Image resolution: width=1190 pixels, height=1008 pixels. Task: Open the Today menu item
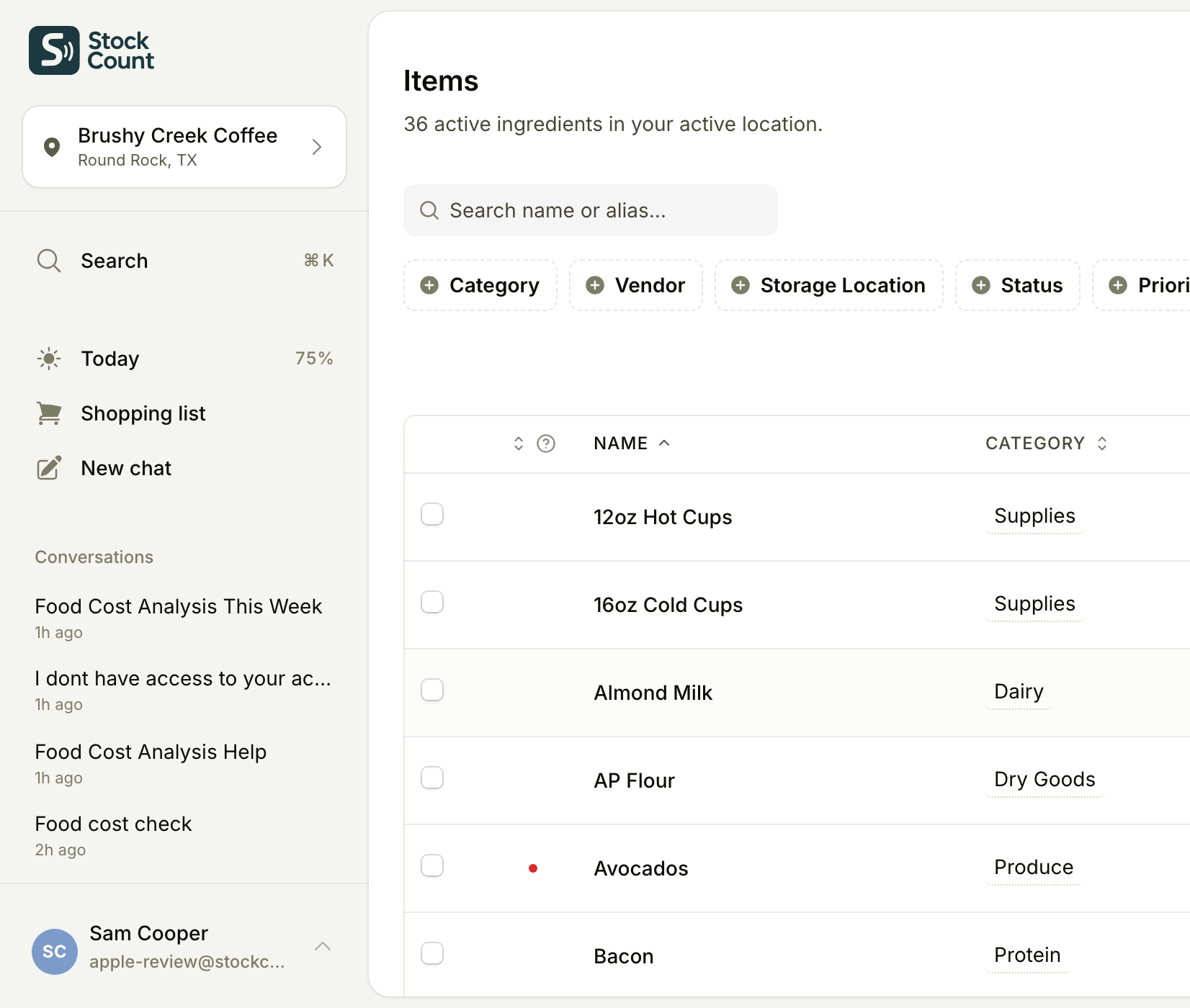point(184,359)
